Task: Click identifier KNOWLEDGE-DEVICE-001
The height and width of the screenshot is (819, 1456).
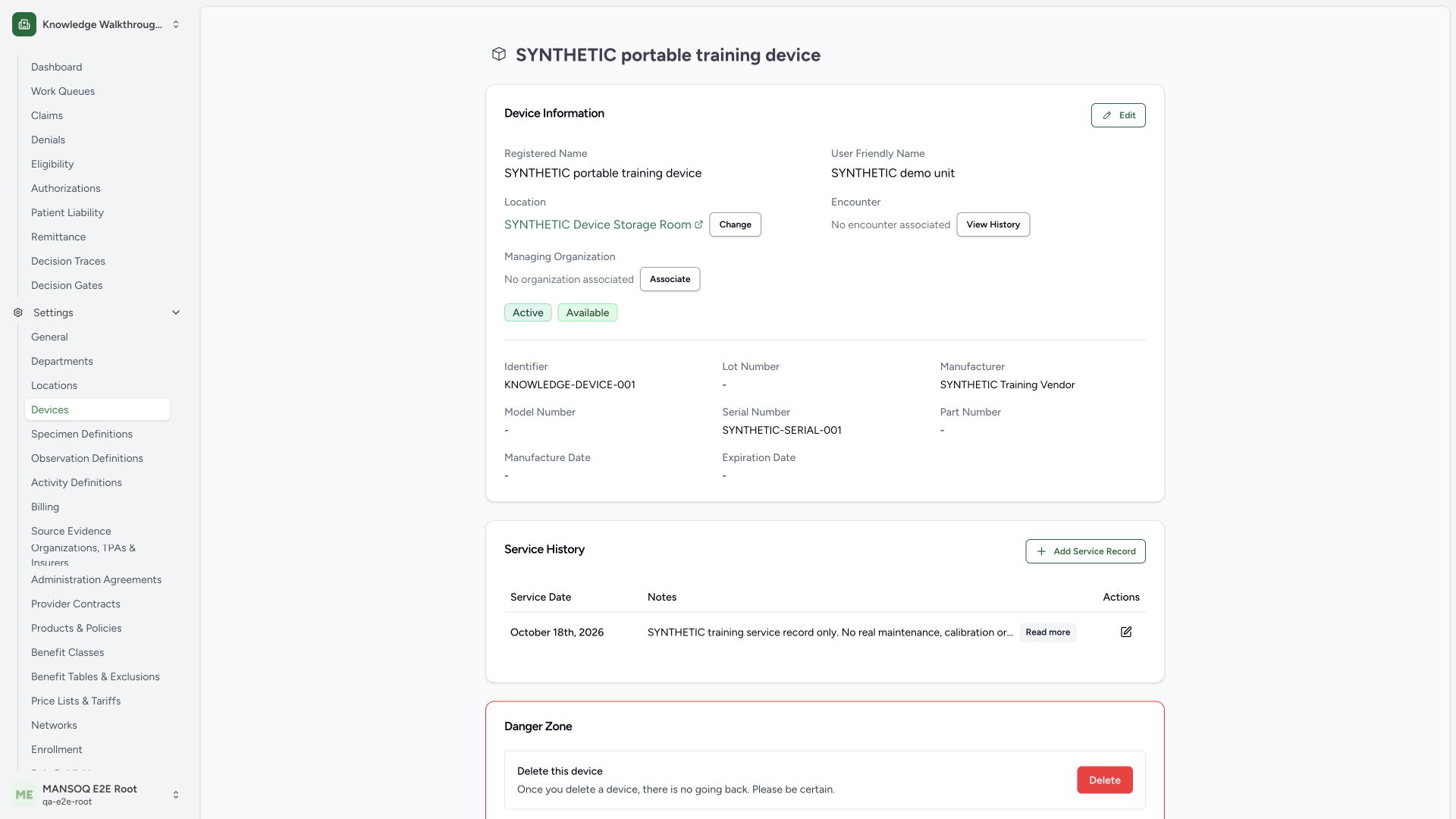Action: 570,384
